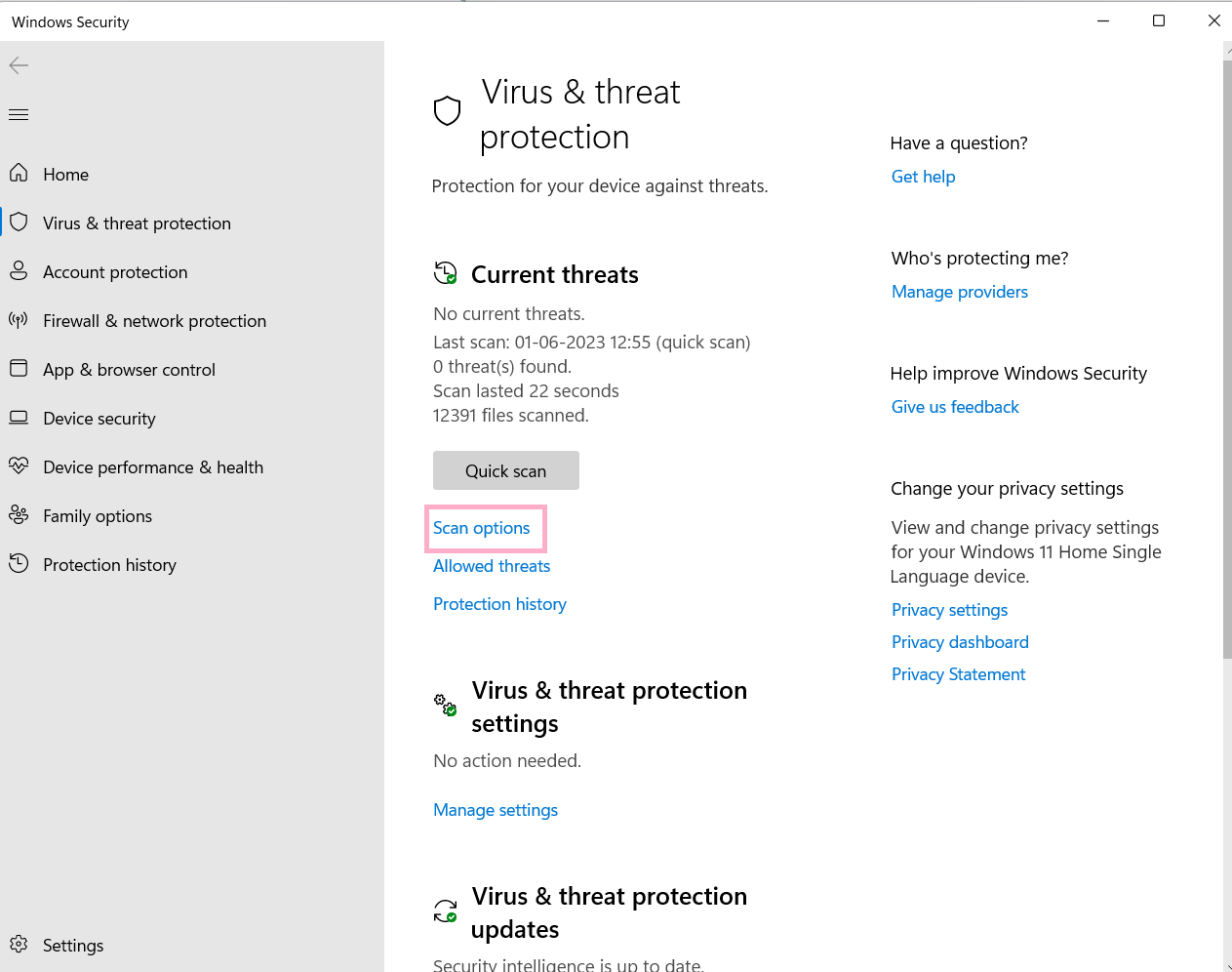
Task: Open Virus & threat protection sidebar item
Action: coord(137,223)
